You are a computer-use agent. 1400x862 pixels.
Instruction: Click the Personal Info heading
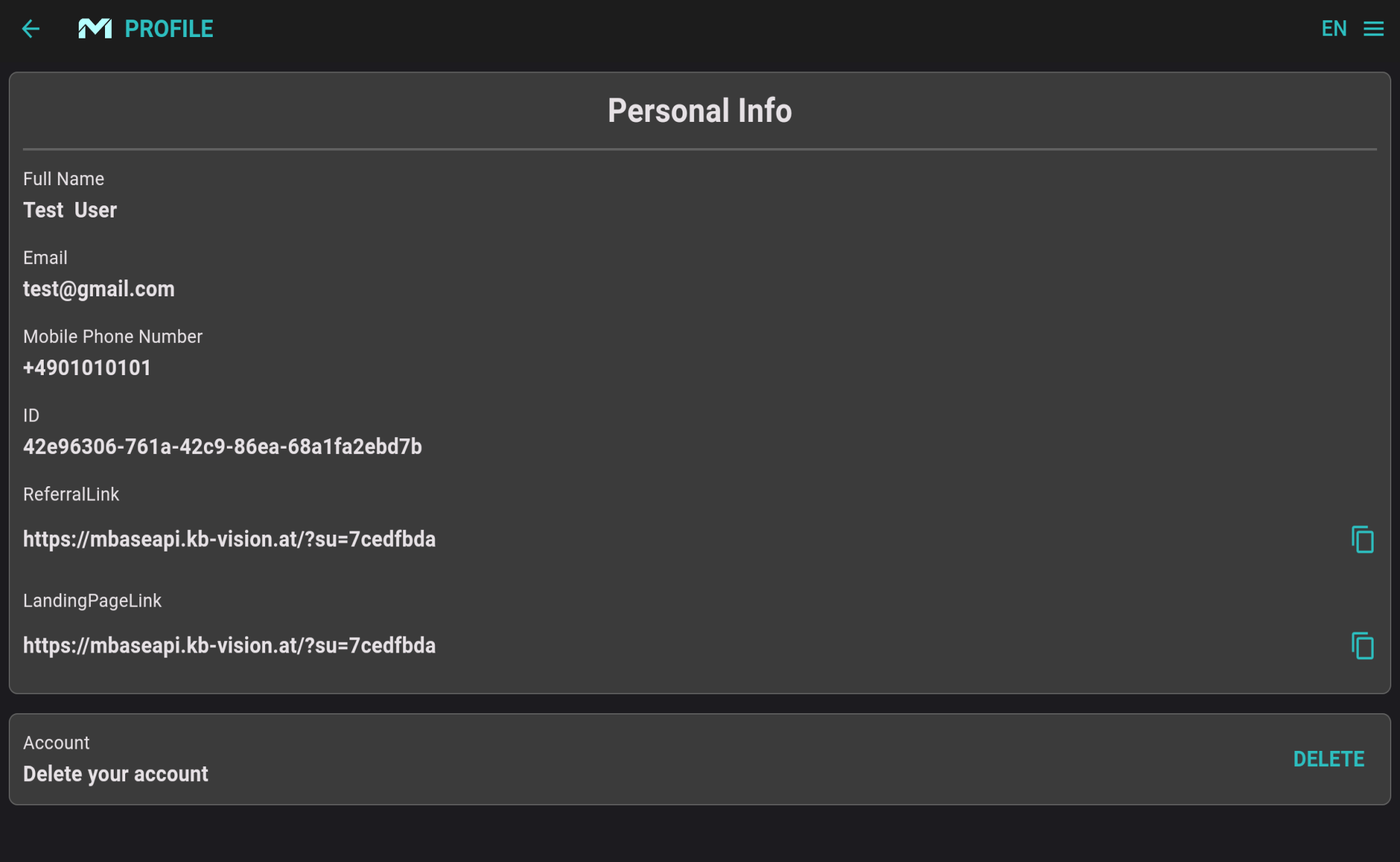pyautogui.click(x=700, y=110)
